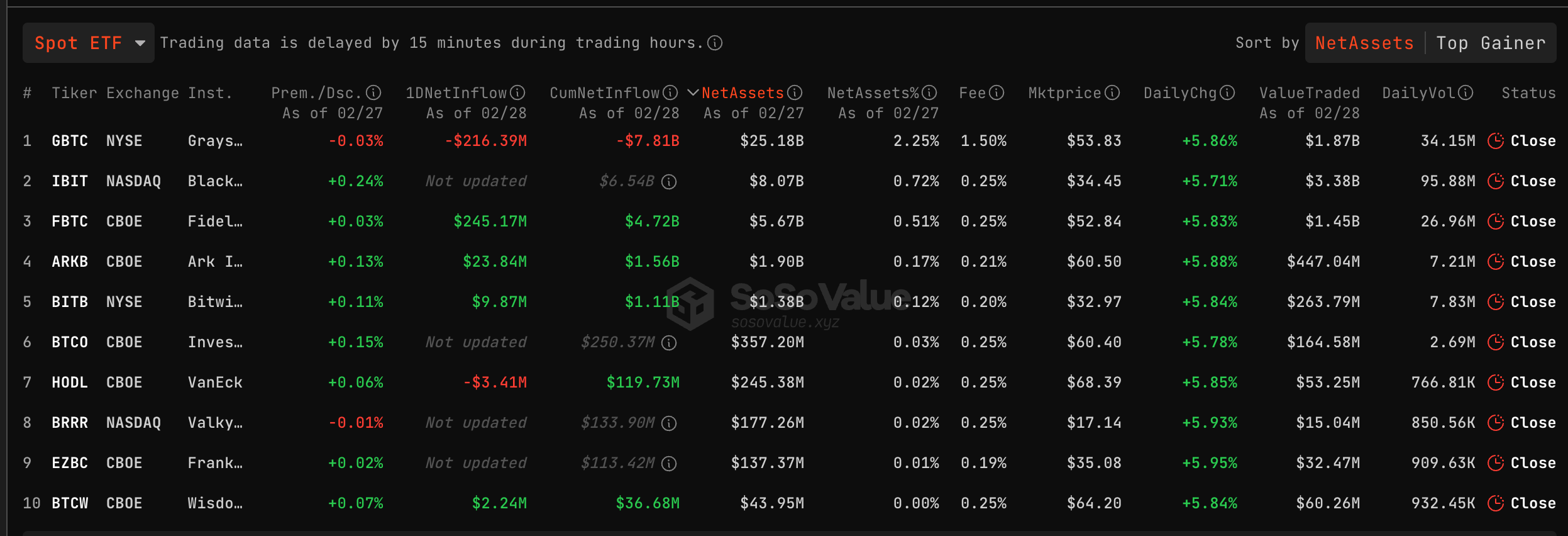Open the Spot ETF dropdown

(89, 43)
